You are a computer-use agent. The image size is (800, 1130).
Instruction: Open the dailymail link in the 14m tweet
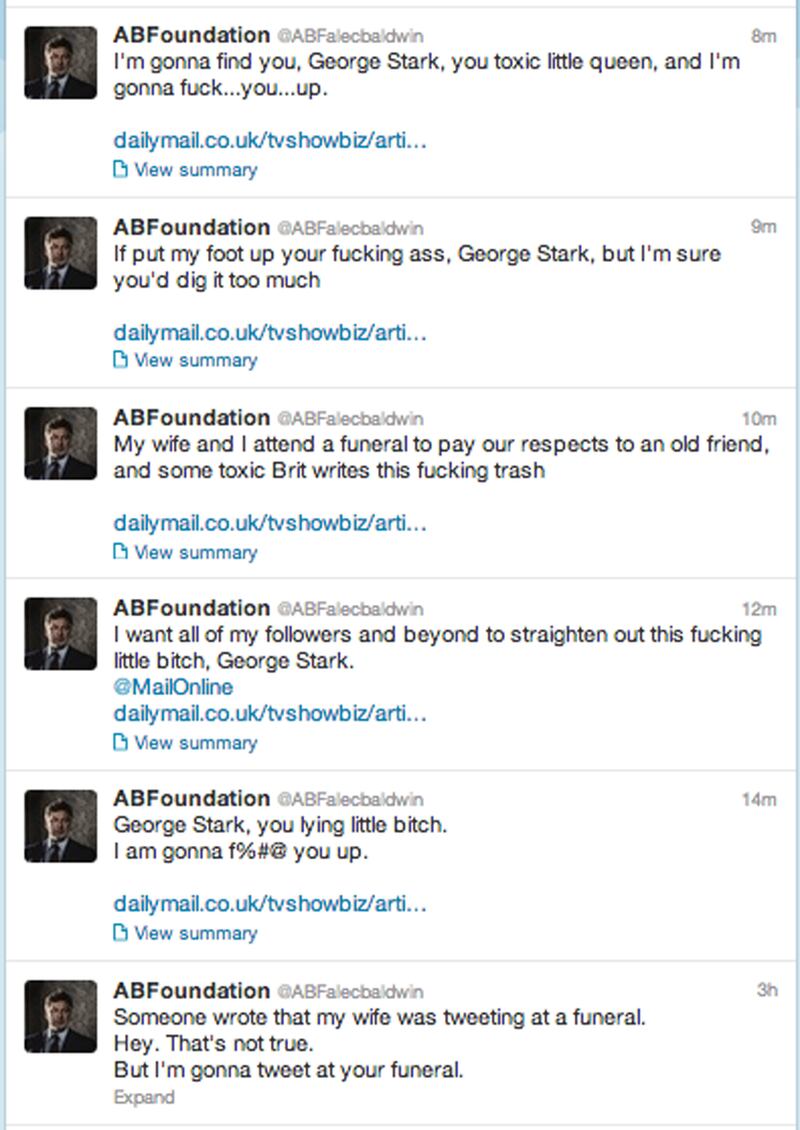pos(270,904)
